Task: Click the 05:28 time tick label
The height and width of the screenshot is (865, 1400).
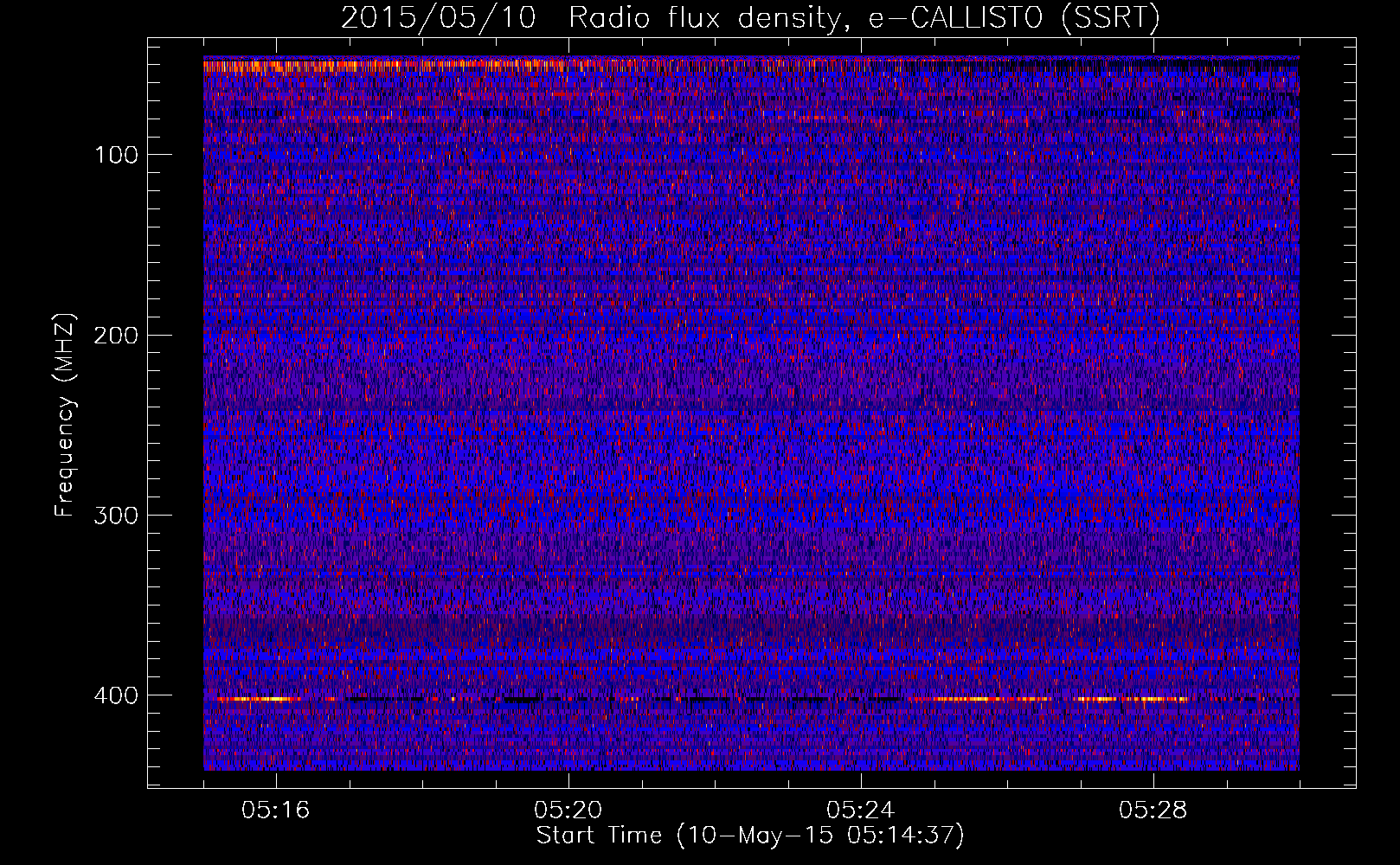Action: point(1153,811)
